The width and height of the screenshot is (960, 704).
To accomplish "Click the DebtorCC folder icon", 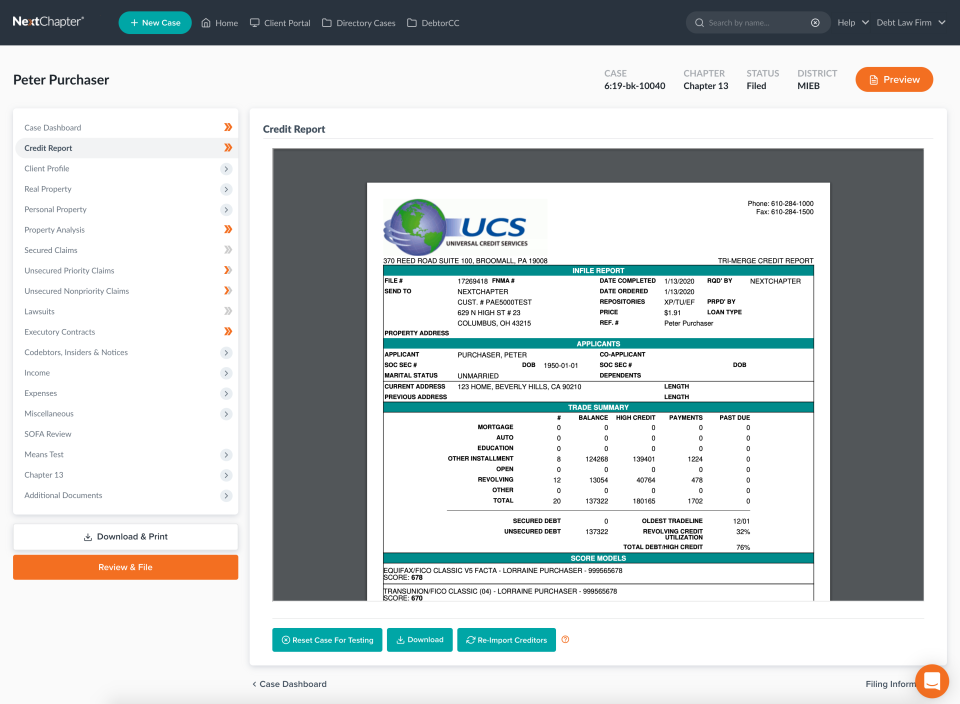I will [413, 22].
